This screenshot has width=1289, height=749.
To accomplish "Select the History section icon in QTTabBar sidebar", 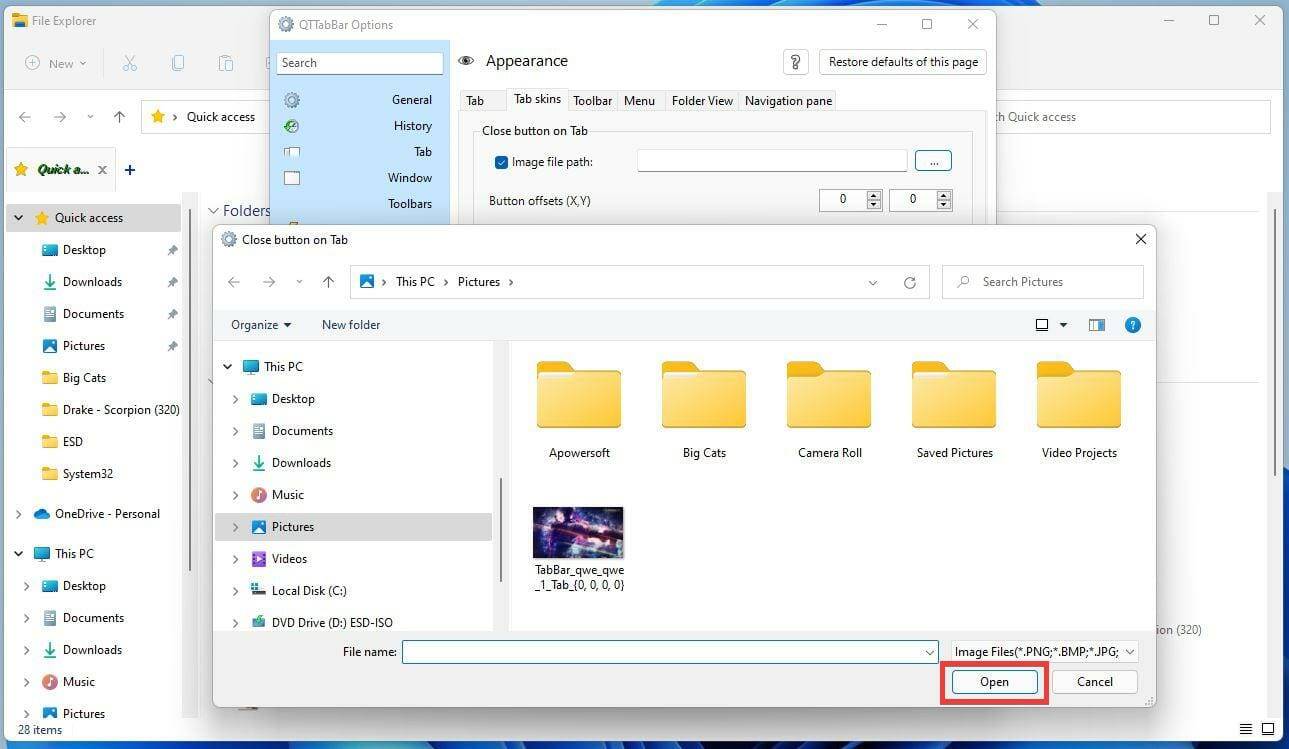I will pyautogui.click(x=290, y=125).
